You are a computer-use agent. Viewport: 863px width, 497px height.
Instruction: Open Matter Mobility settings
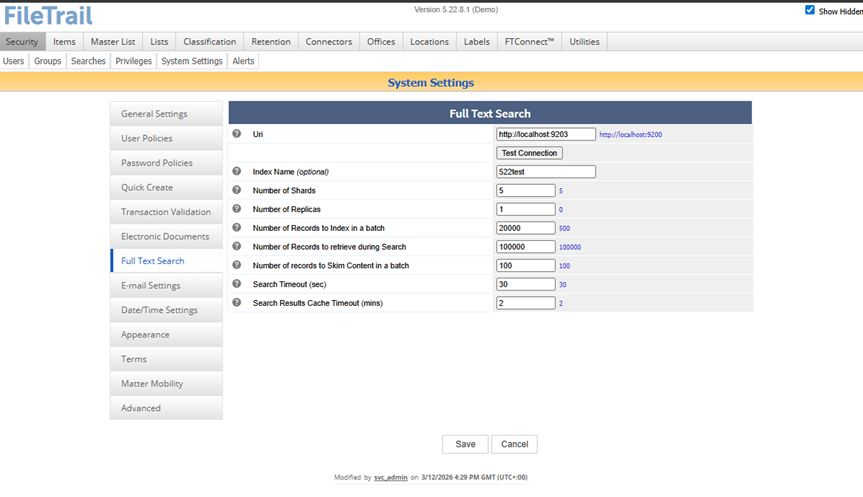pos(166,383)
